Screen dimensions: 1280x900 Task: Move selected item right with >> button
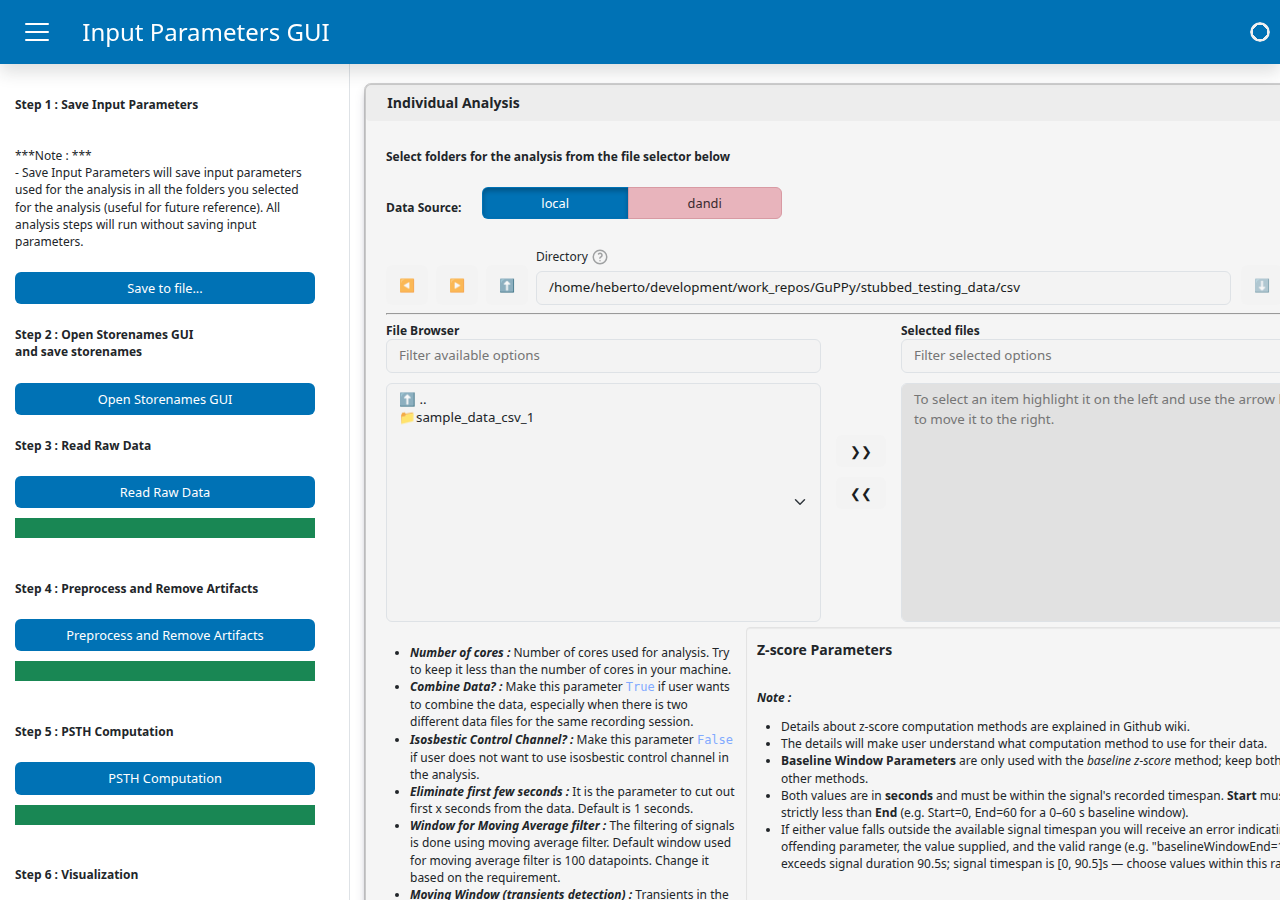click(861, 453)
